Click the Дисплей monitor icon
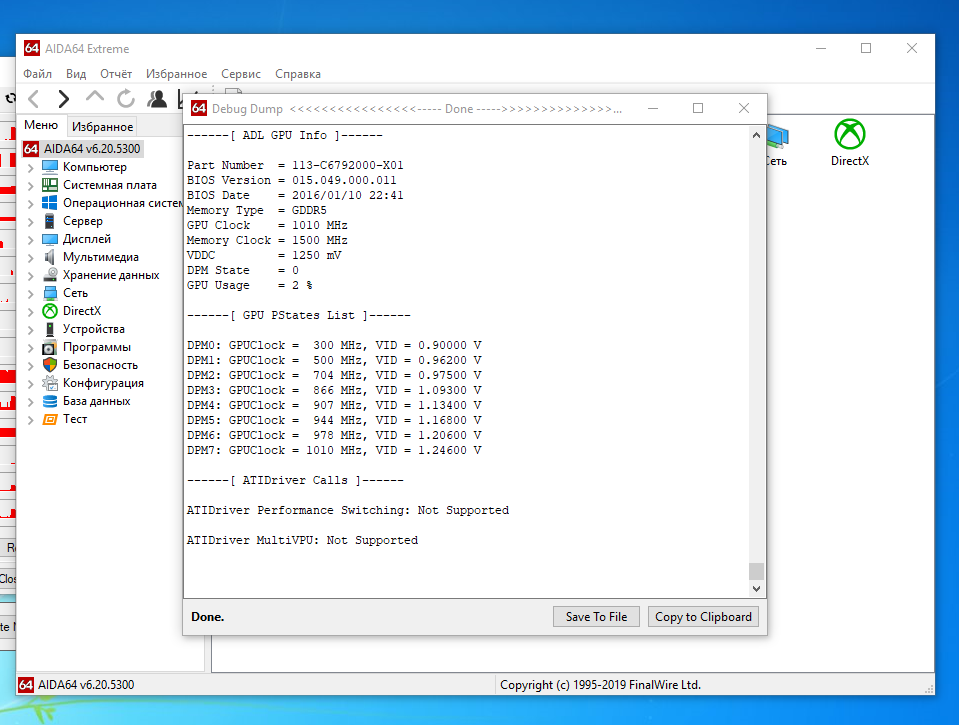 [x=50, y=239]
